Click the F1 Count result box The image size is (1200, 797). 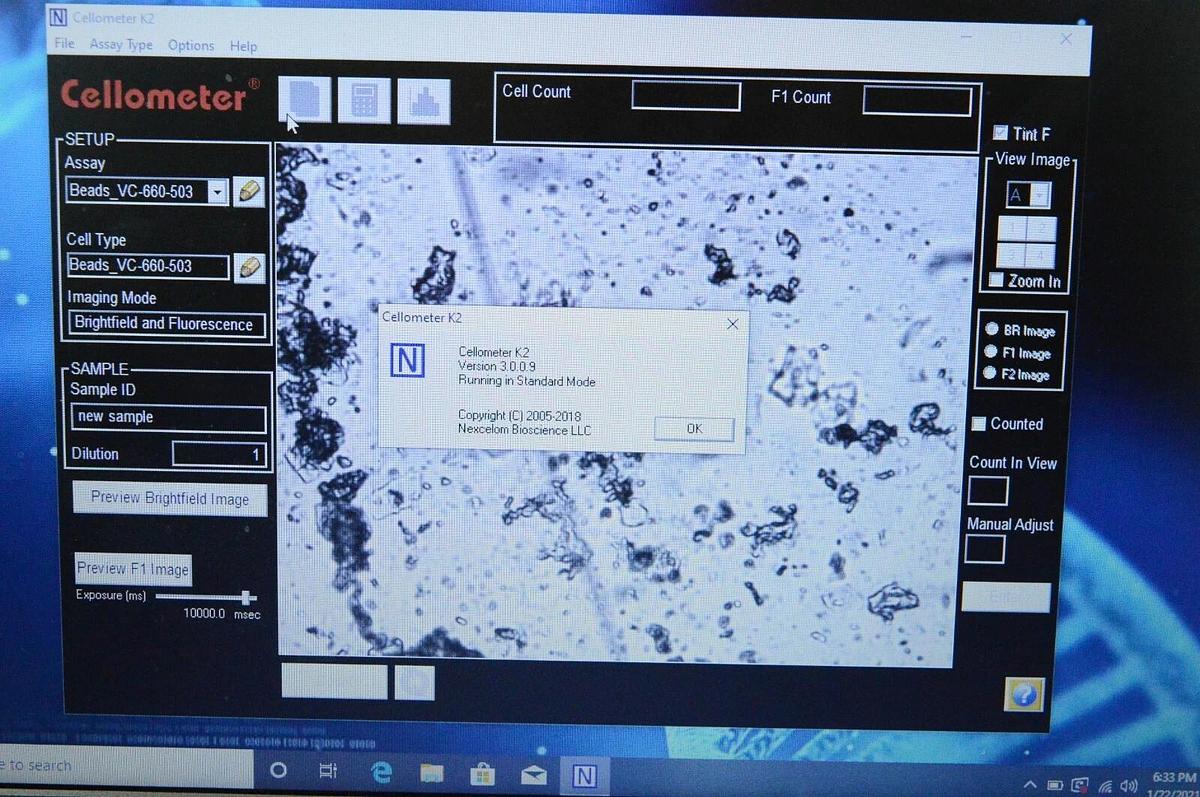point(918,101)
